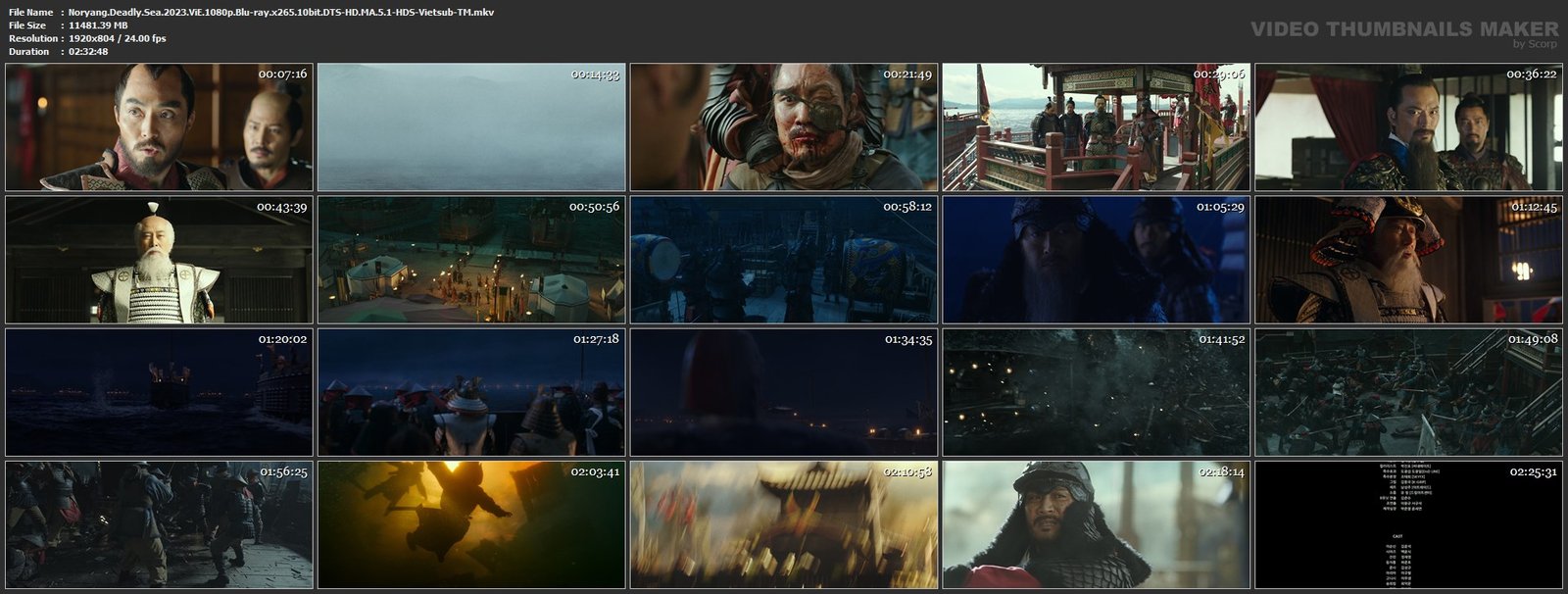
Task: Click the wounded soldier frame at 00:21:49
Action: pyautogui.click(x=784, y=127)
